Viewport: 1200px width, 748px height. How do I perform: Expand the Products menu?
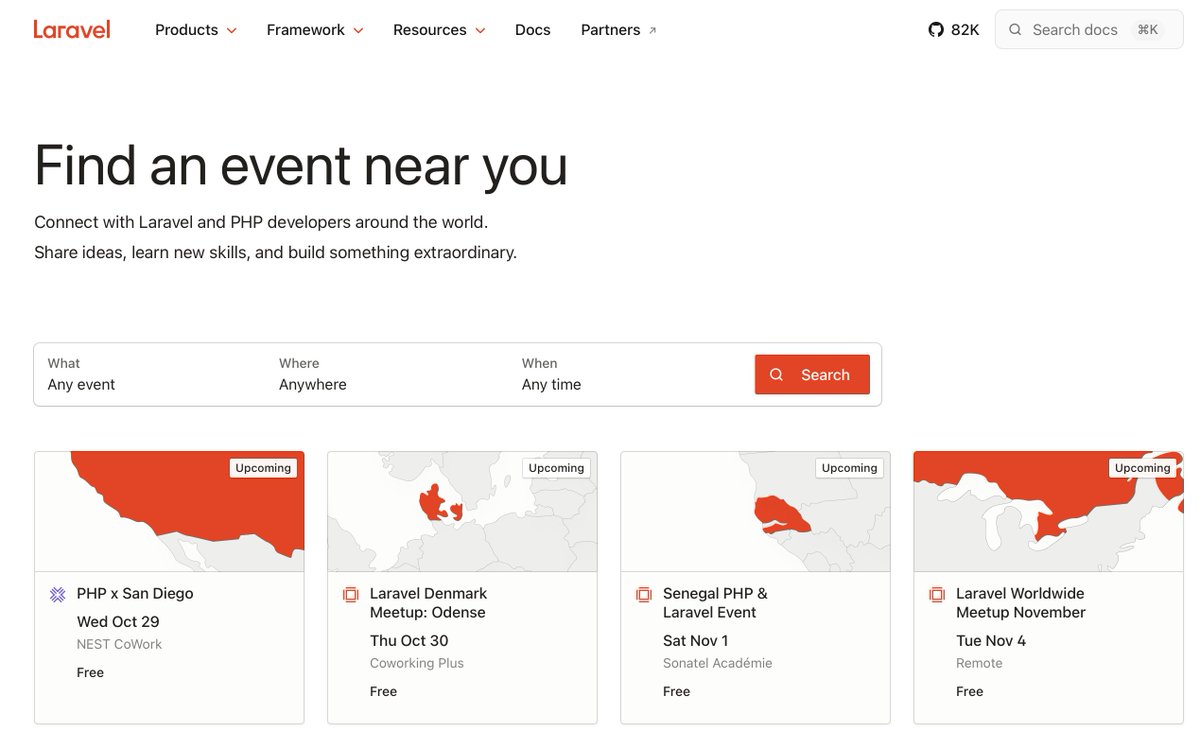tap(196, 30)
